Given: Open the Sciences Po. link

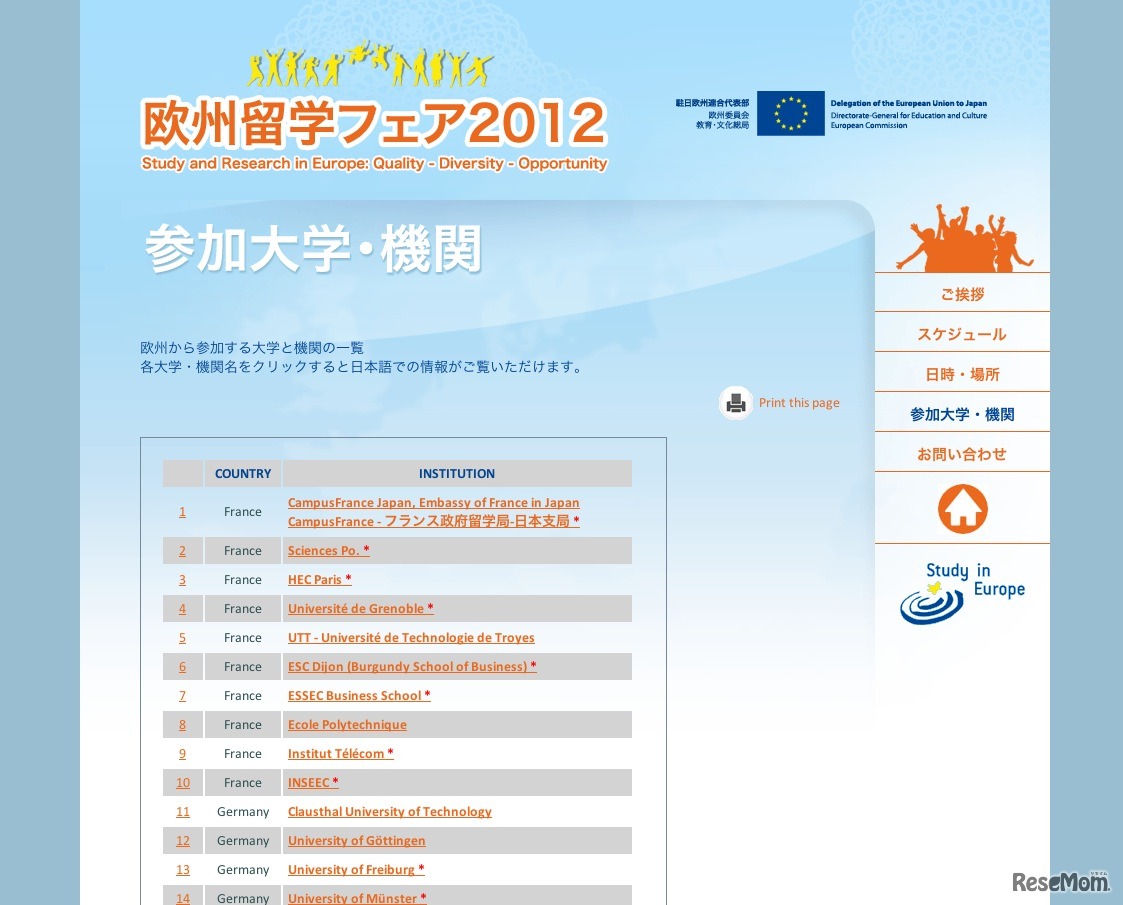Looking at the screenshot, I should (329, 551).
